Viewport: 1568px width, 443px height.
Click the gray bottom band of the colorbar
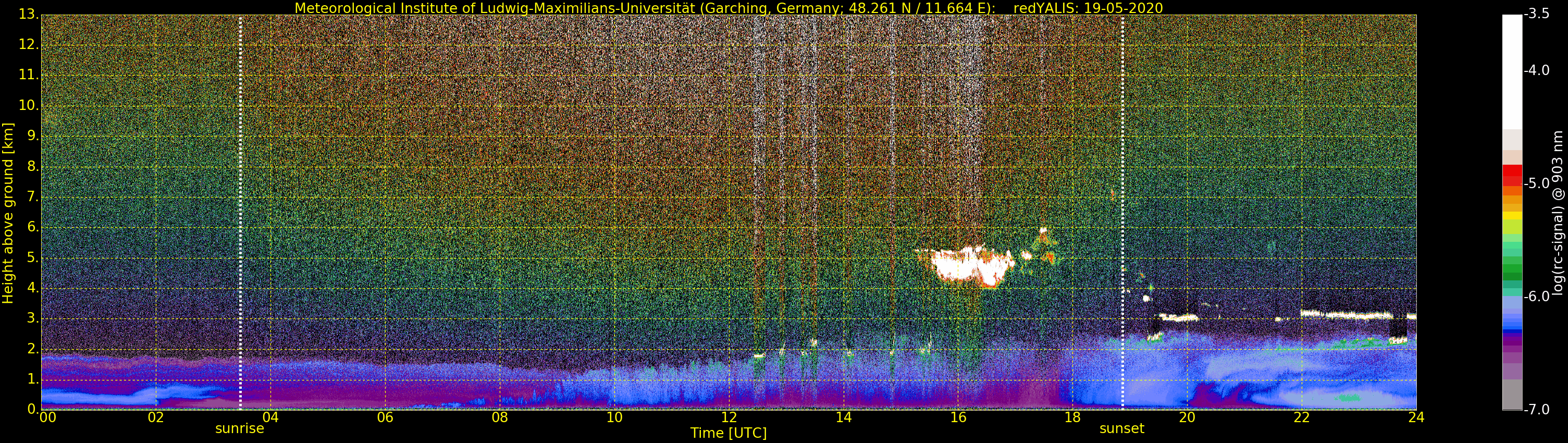pos(1512,395)
